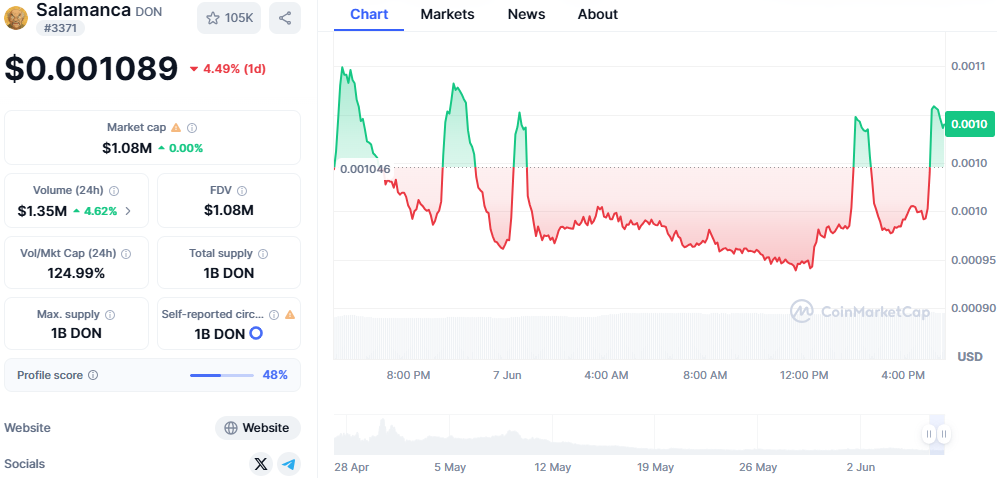Click the #3371 rank badge
Screen dimensions: 997x478
coord(60,28)
